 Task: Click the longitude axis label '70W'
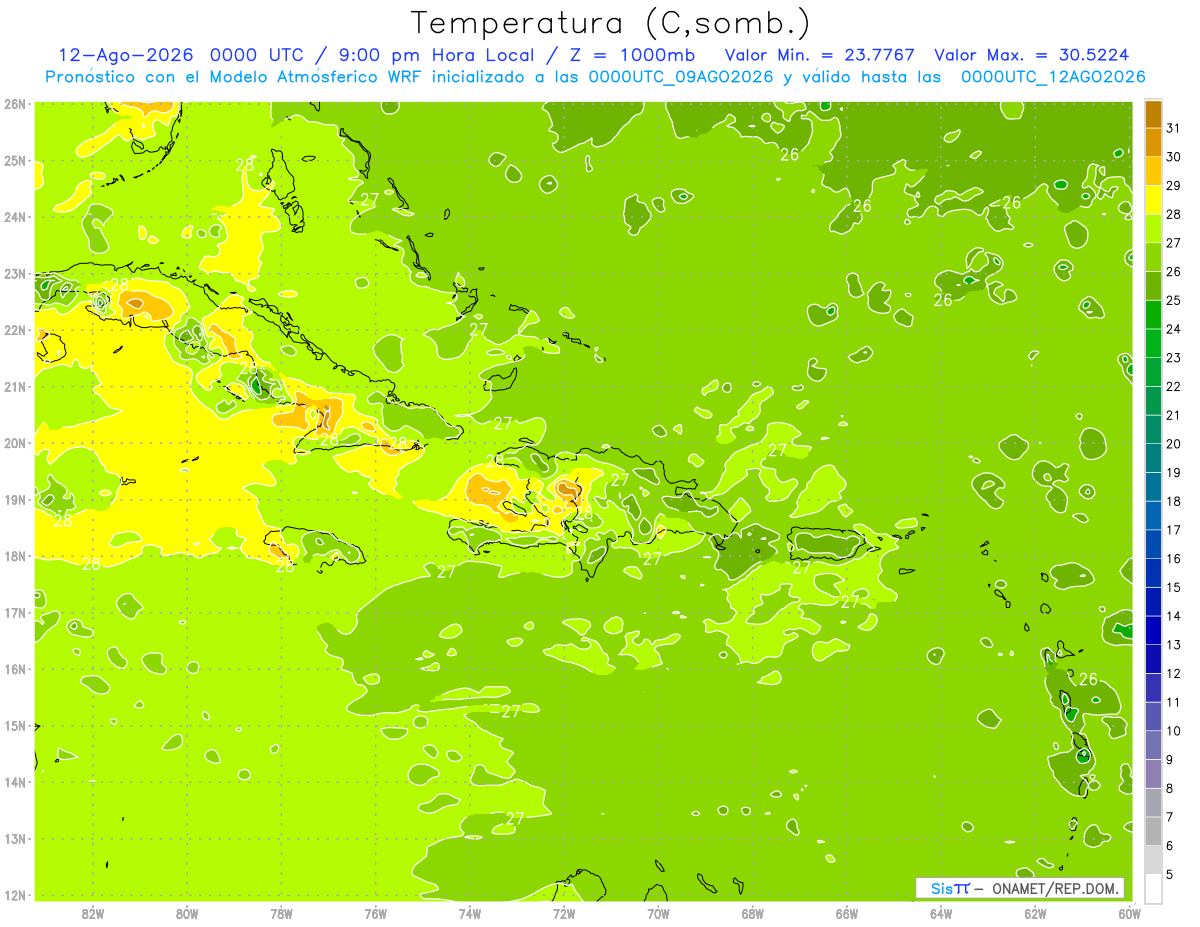(x=658, y=913)
